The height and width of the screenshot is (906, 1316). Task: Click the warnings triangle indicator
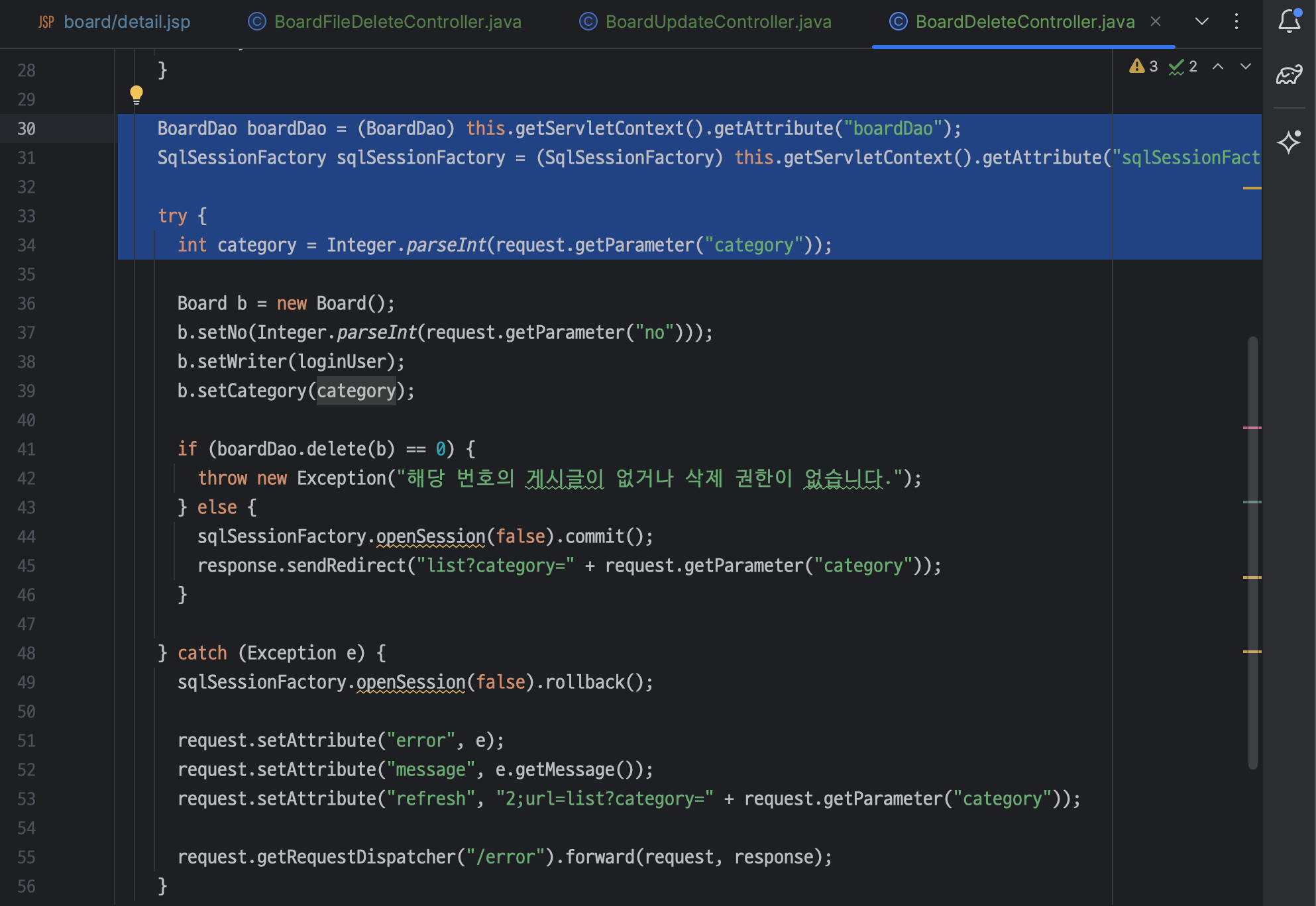(1137, 66)
